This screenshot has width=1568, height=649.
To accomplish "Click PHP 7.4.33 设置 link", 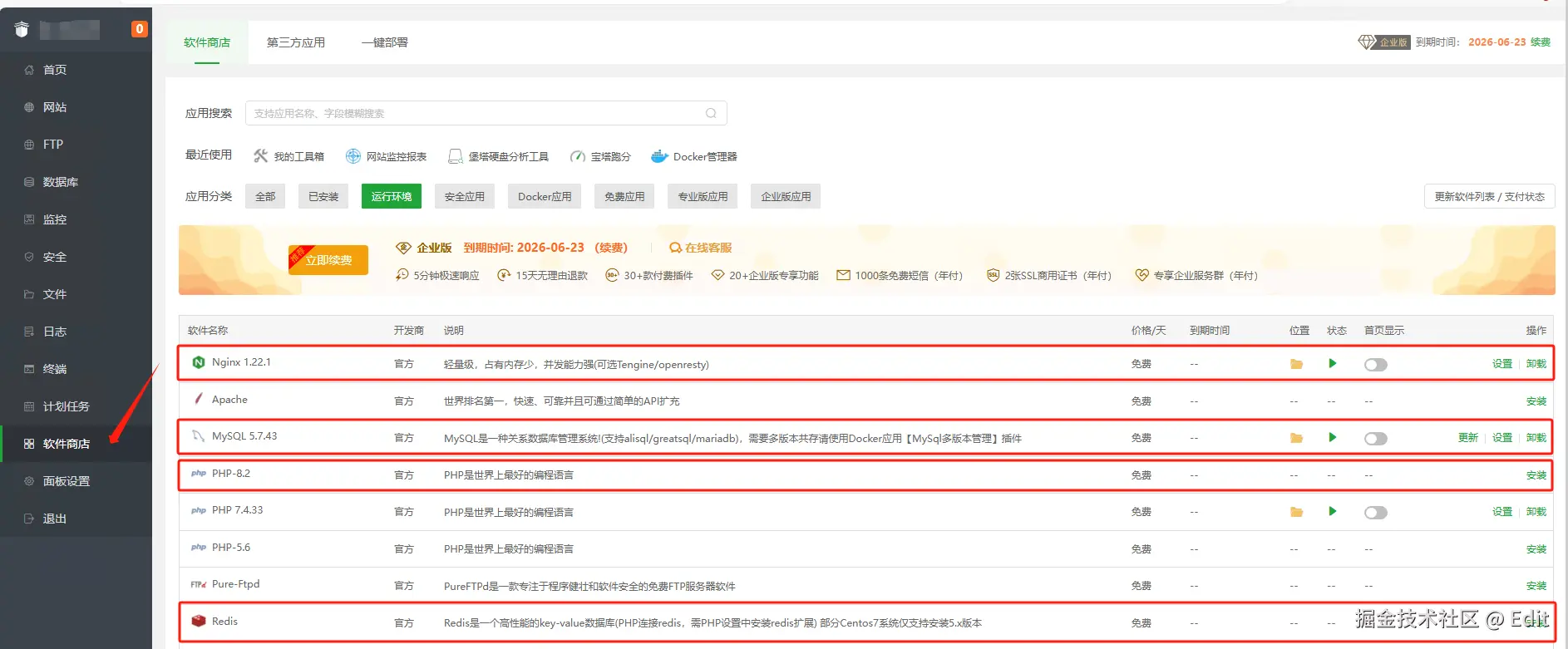I will pos(1502,512).
